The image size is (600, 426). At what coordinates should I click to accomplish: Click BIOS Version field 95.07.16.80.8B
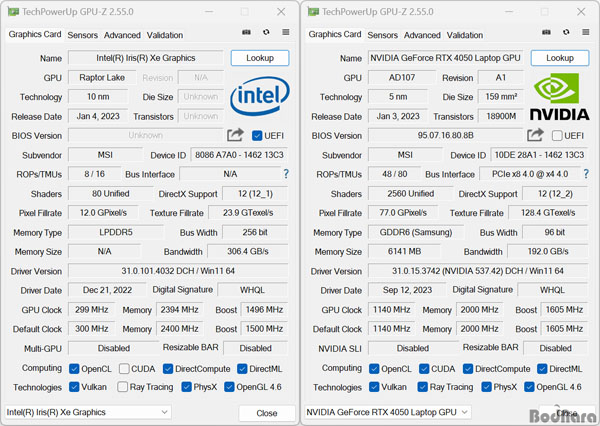445,135
